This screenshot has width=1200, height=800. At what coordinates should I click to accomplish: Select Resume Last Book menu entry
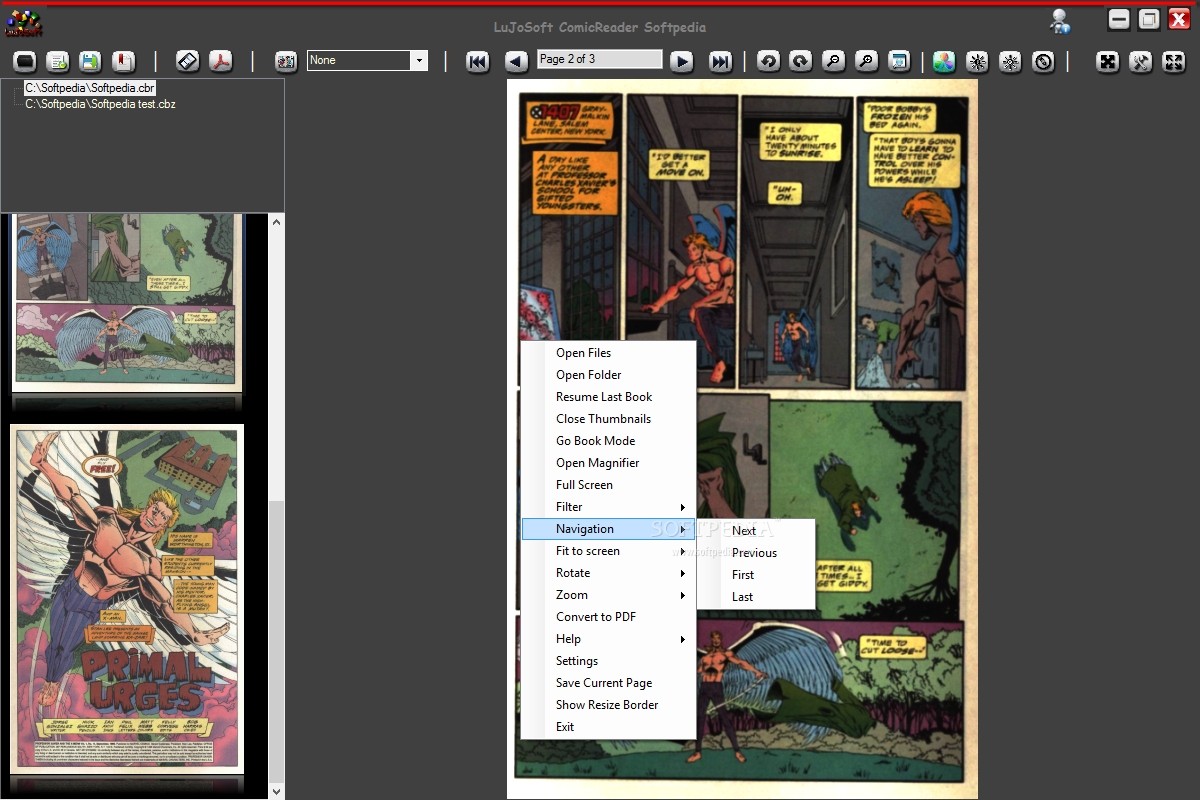[608, 397]
